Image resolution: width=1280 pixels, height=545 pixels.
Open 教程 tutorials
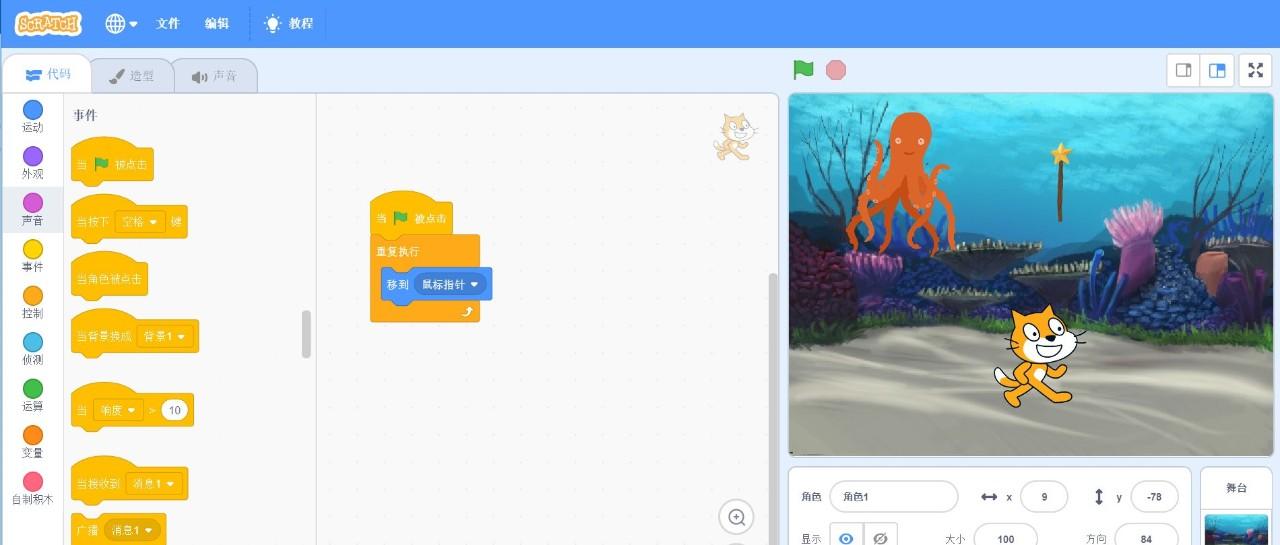click(x=288, y=23)
